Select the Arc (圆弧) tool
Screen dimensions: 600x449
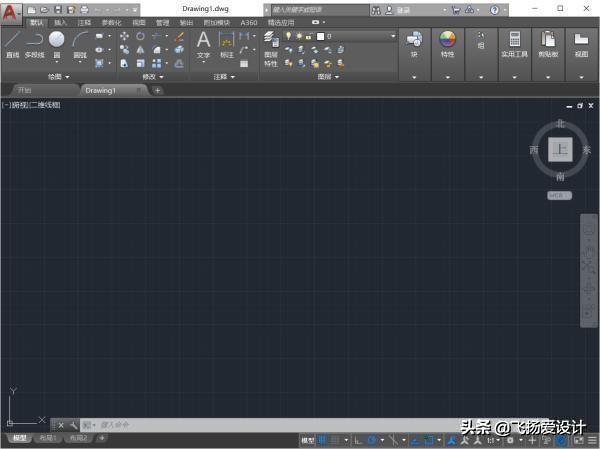tap(80, 45)
